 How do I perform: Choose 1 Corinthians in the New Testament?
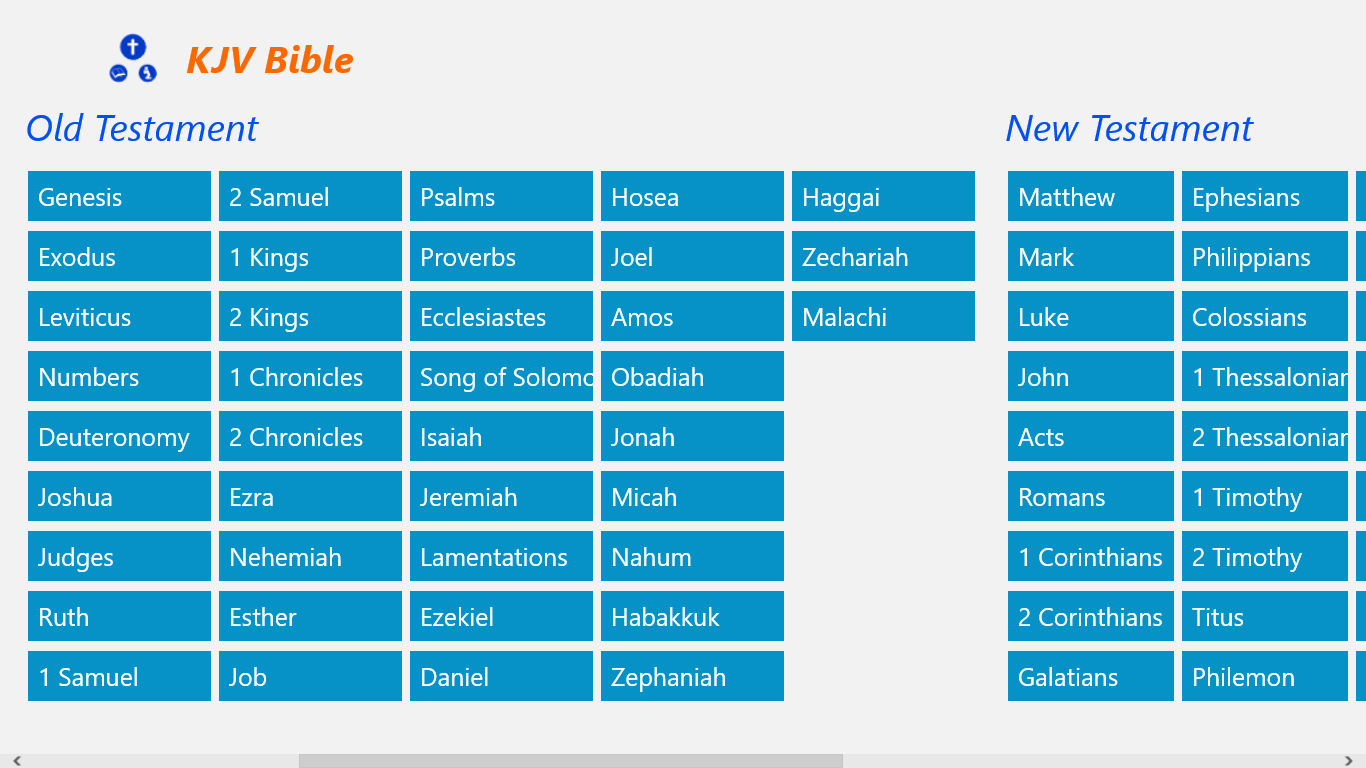coord(1090,557)
